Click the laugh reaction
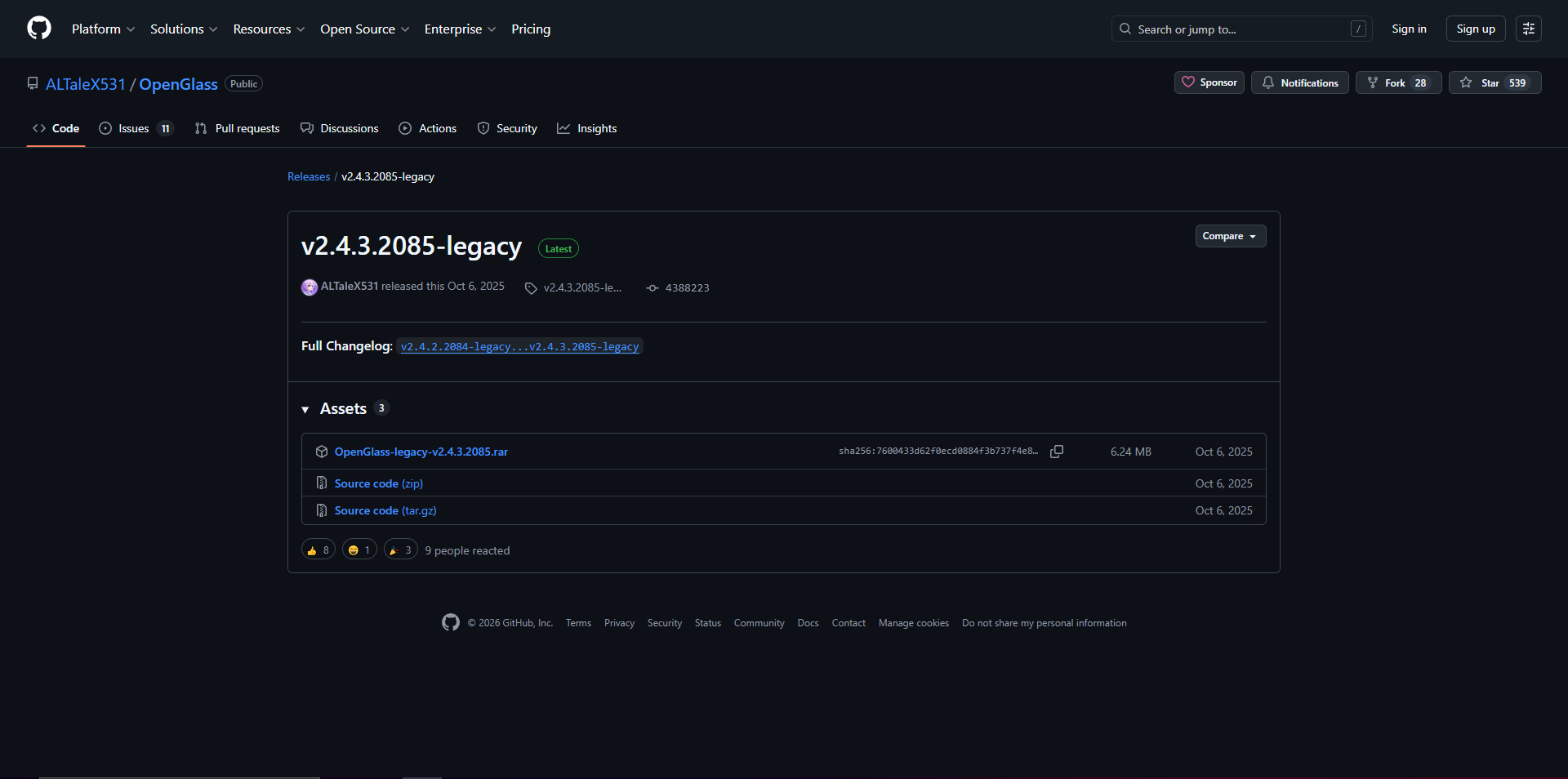The width and height of the screenshot is (1568, 779). 359,550
